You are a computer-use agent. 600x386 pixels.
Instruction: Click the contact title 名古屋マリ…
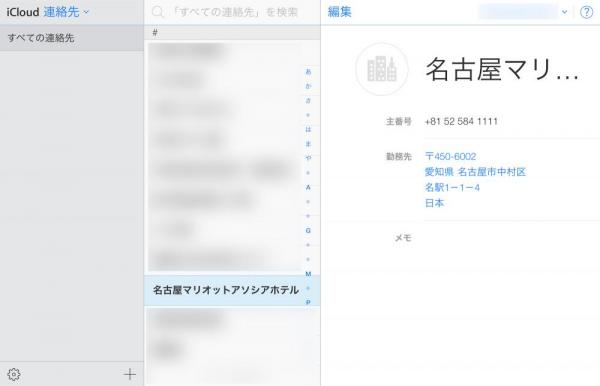point(502,70)
